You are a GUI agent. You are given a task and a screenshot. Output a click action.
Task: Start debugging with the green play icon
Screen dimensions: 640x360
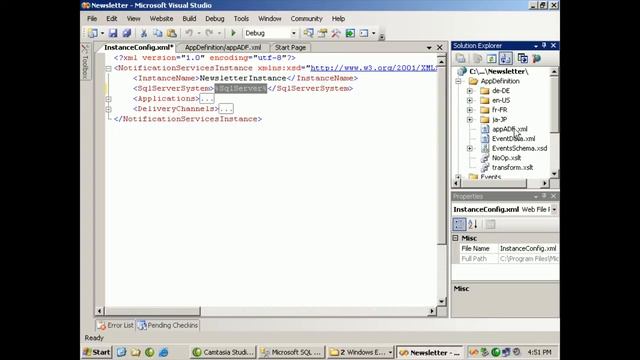point(233,33)
